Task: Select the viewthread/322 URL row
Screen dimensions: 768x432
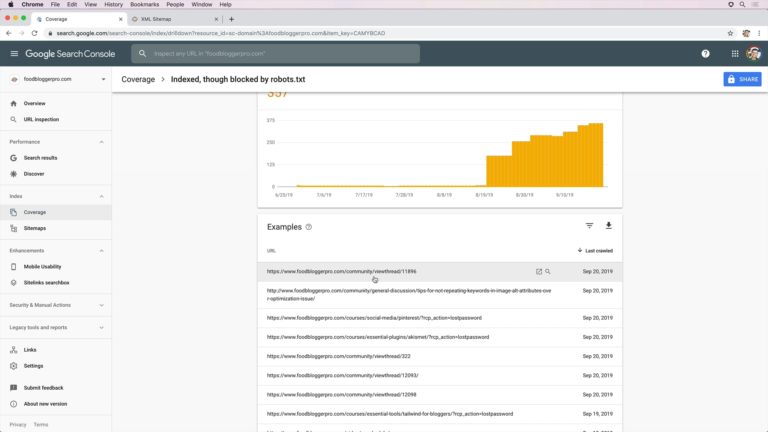Action: click(440, 357)
